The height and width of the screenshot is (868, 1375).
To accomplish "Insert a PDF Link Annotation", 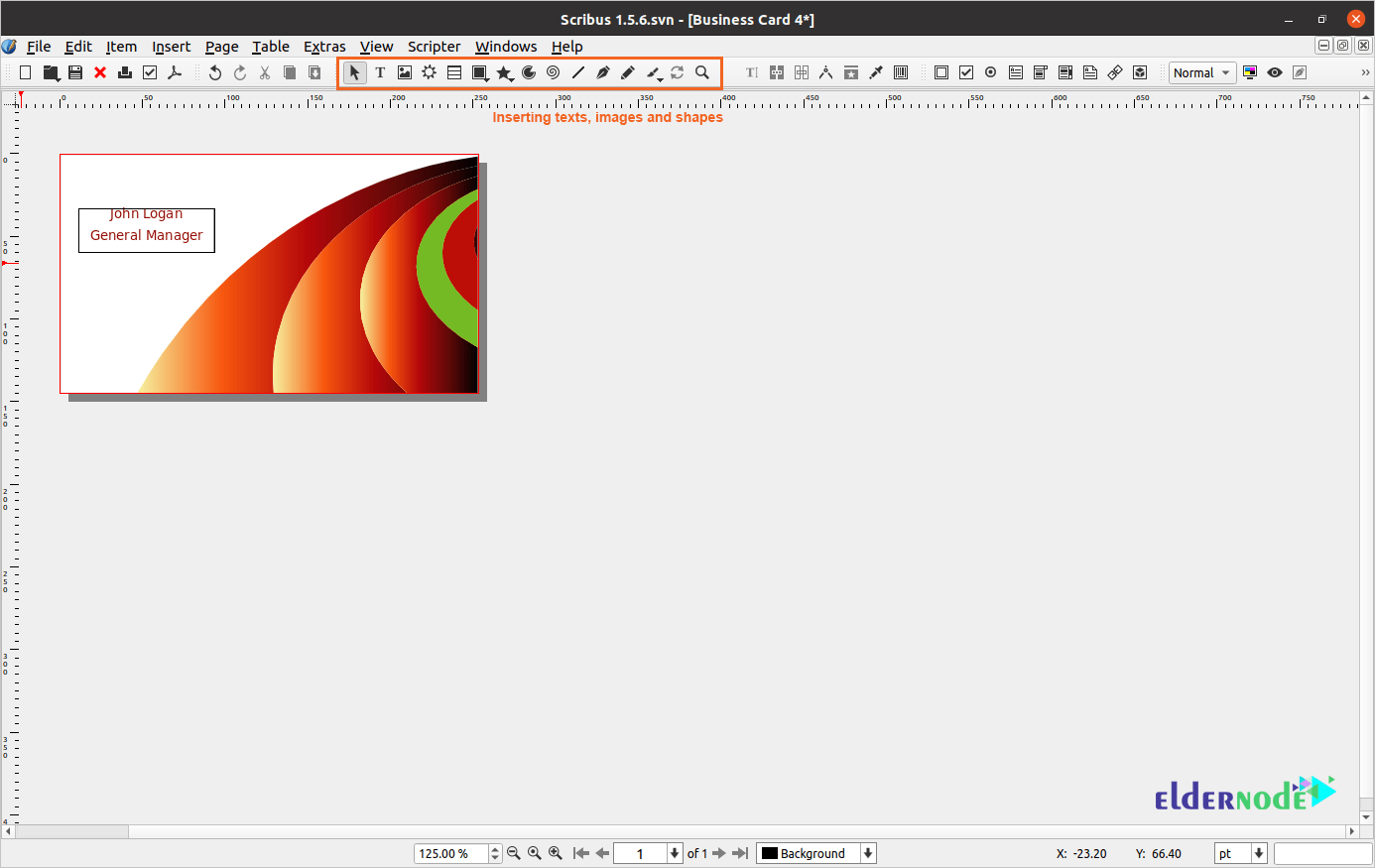I will coord(1115,72).
